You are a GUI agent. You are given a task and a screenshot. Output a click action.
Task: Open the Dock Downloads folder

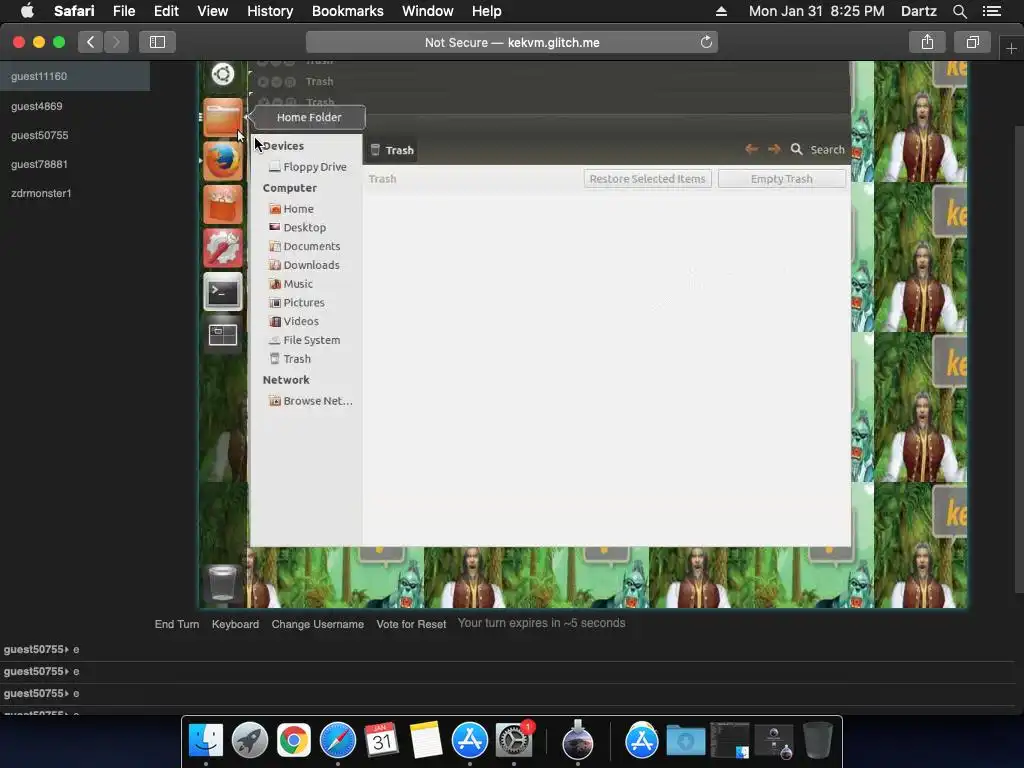pyautogui.click(x=685, y=741)
